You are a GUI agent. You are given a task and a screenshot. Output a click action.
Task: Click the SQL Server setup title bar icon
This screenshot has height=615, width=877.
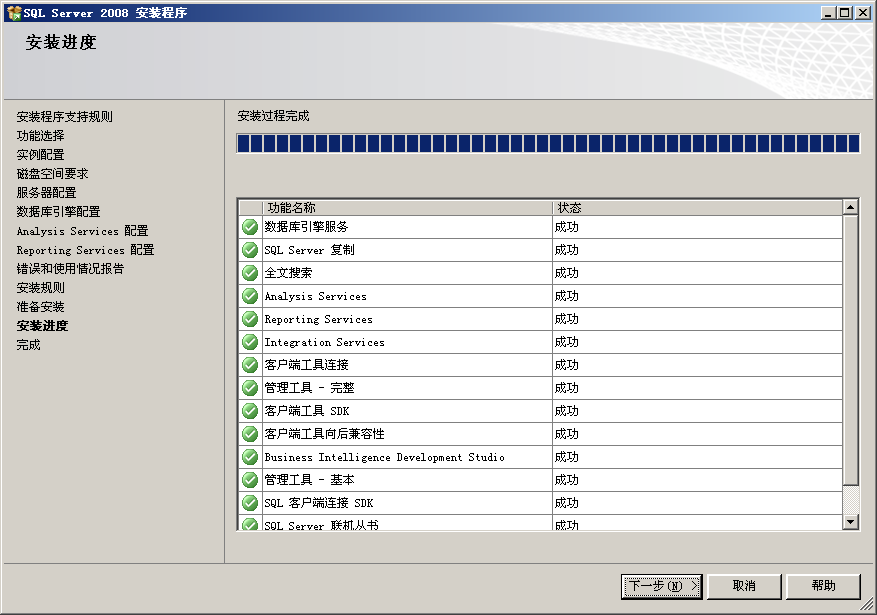pos(13,12)
